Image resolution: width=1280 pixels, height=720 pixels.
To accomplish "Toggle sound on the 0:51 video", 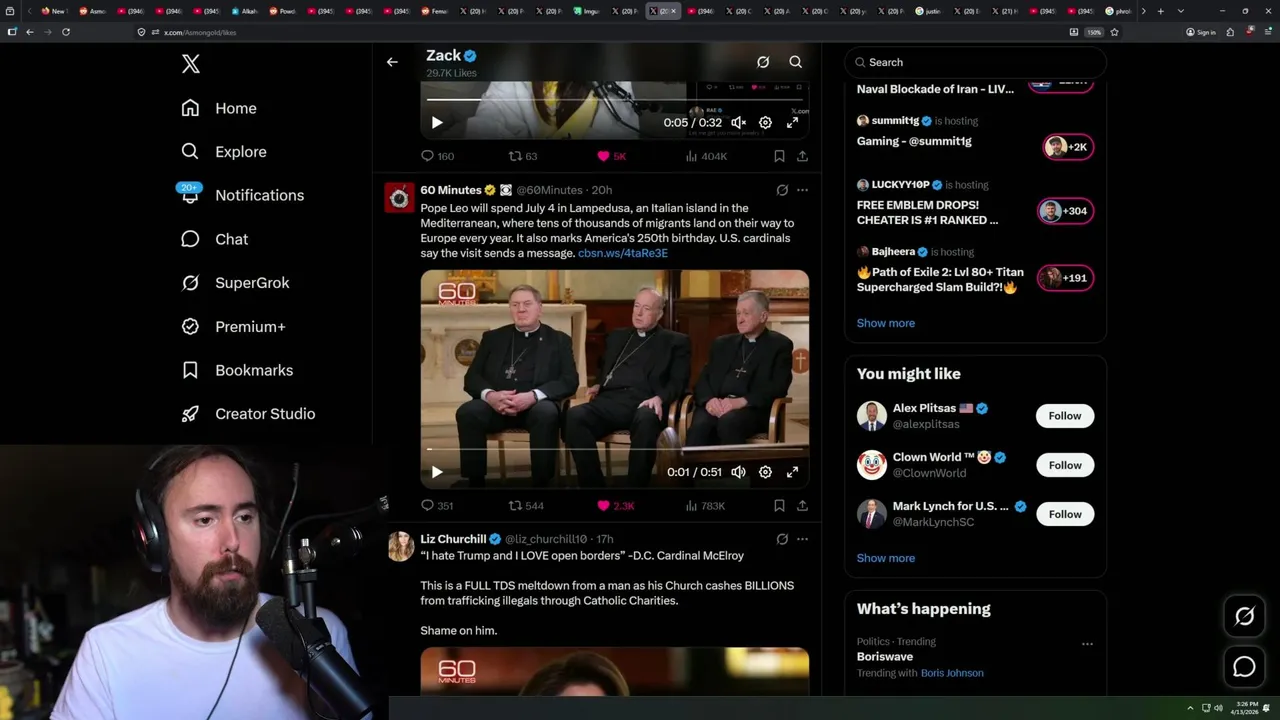I will coord(738,472).
